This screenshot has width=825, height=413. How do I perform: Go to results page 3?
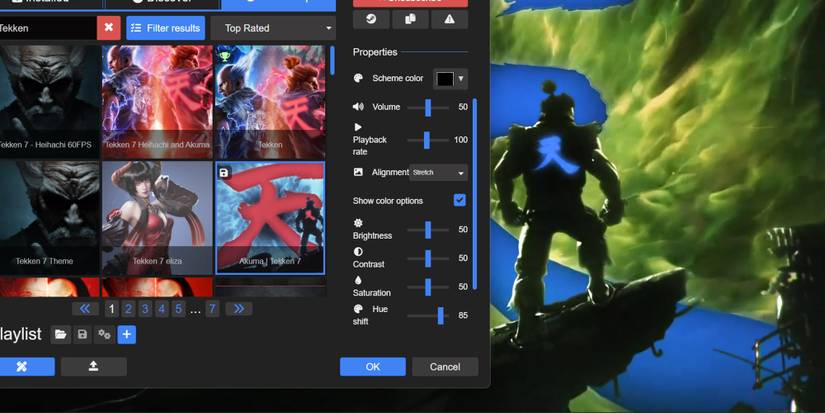pos(145,309)
